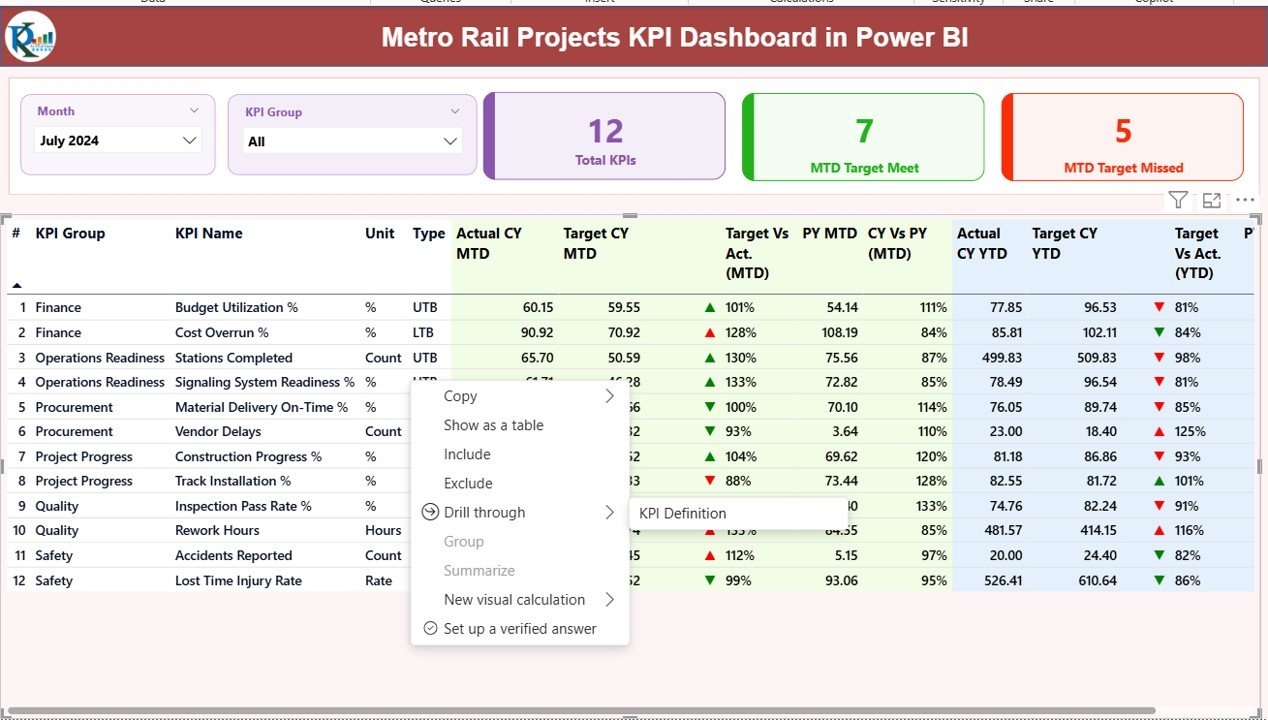Expand the Copy submenu arrow
Image resolution: width=1268 pixels, height=720 pixels.
point(609,396)
